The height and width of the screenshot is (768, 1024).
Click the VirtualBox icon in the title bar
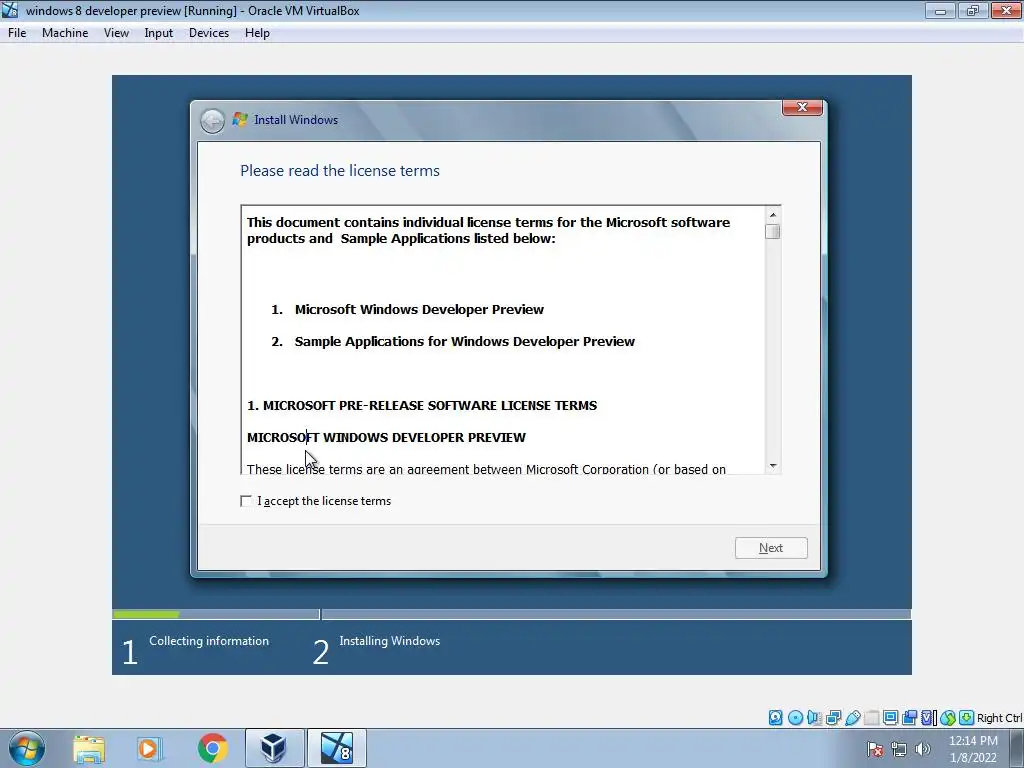[10, 10]
